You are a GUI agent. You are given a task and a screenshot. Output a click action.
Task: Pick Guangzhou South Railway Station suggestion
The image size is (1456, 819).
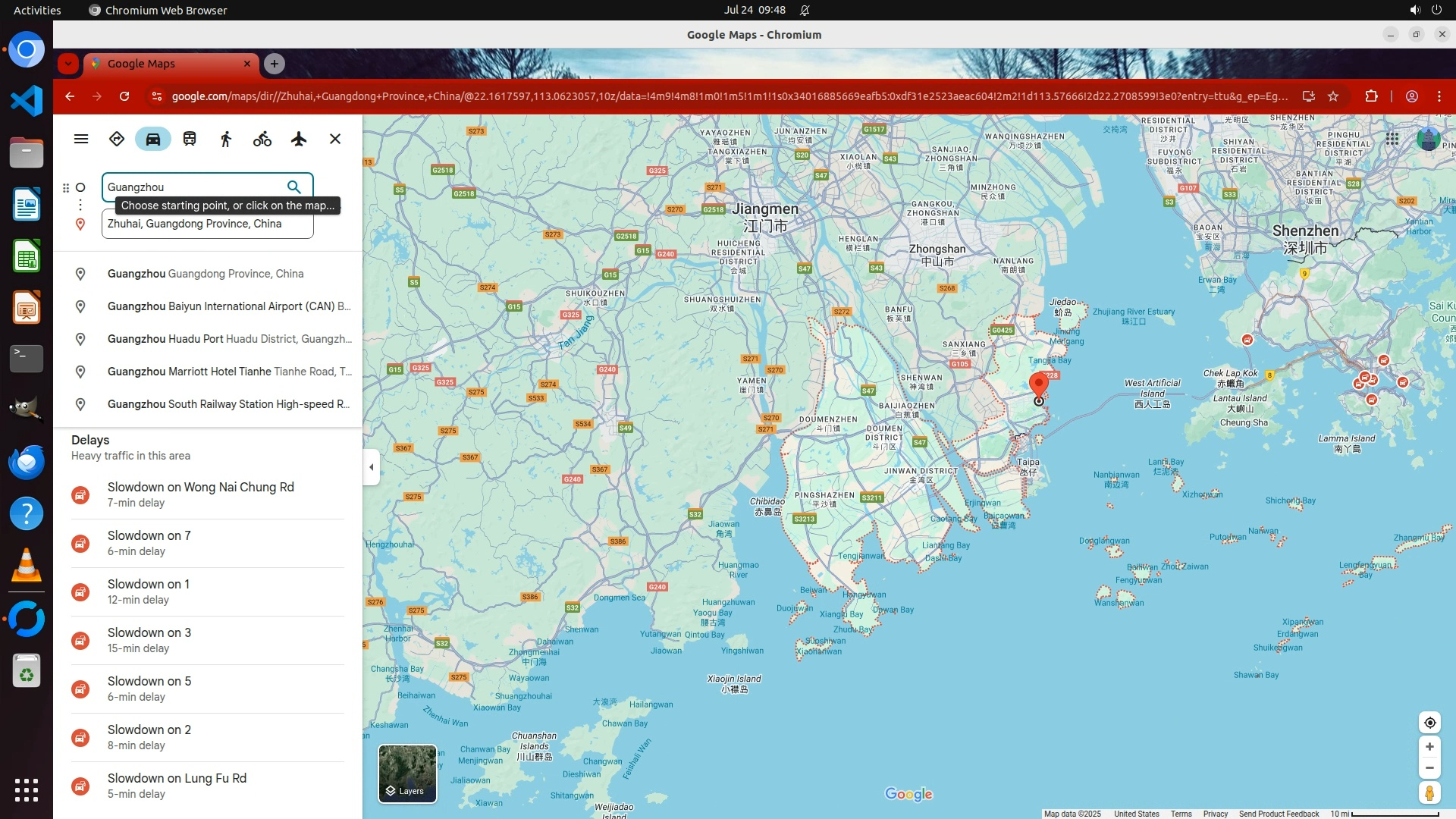click(228, 404)
